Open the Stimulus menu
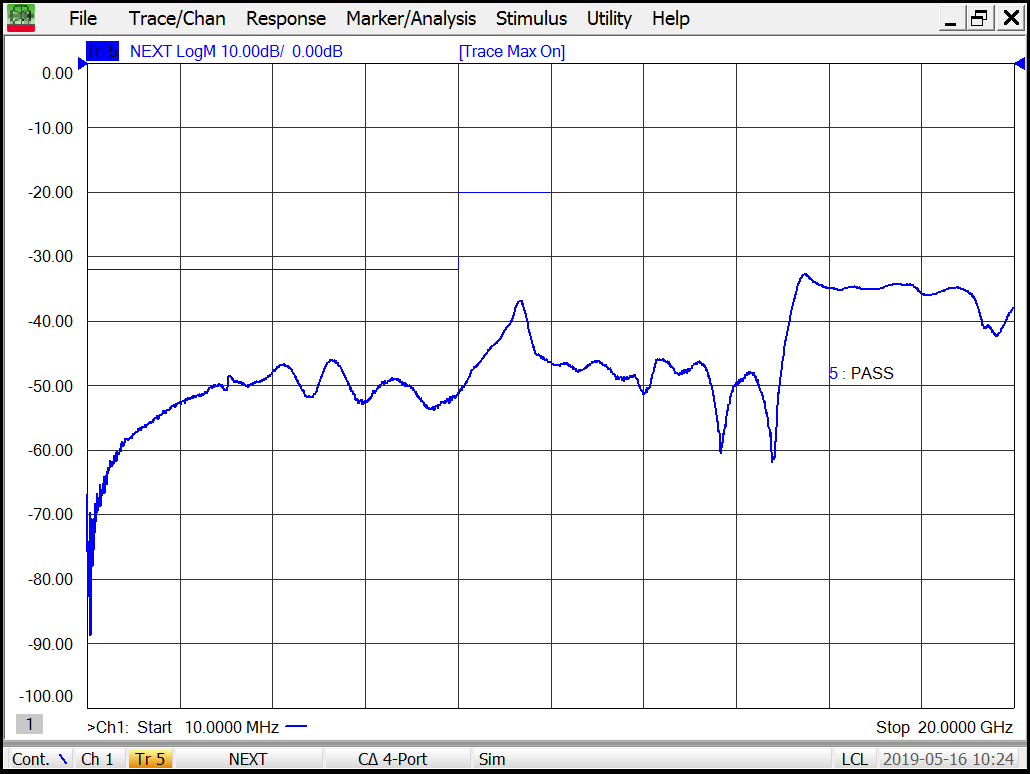The image size is (1030, 774). pyautogui.click(x=531, y=18)
